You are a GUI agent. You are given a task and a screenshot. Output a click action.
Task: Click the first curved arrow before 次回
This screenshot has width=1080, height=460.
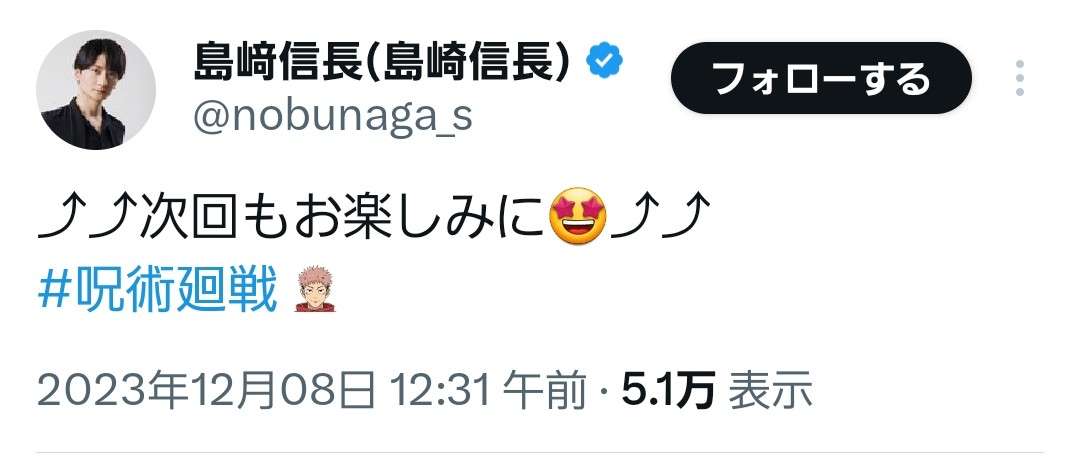(63, 218)
